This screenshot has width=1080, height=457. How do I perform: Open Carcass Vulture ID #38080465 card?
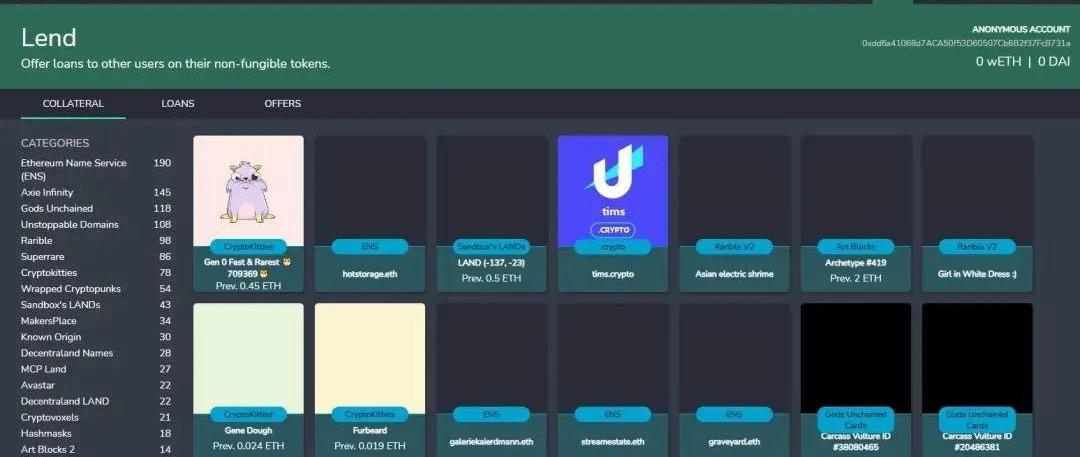[856, 380]
